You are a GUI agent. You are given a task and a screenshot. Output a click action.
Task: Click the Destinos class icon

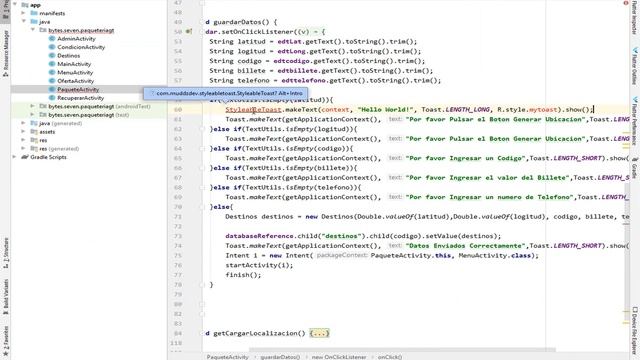[x=52, y=56]
